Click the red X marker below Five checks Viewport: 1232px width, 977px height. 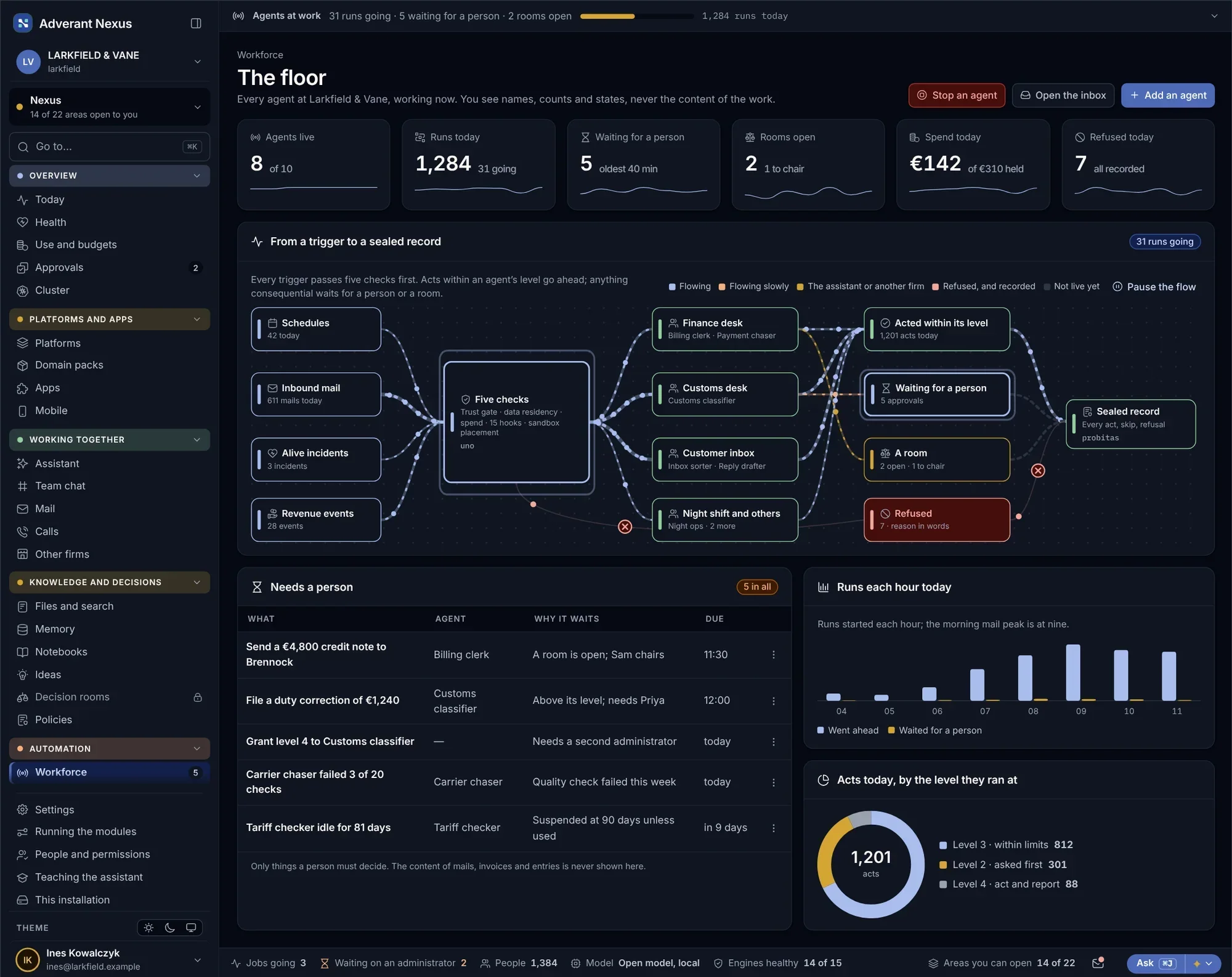(625, 527)
